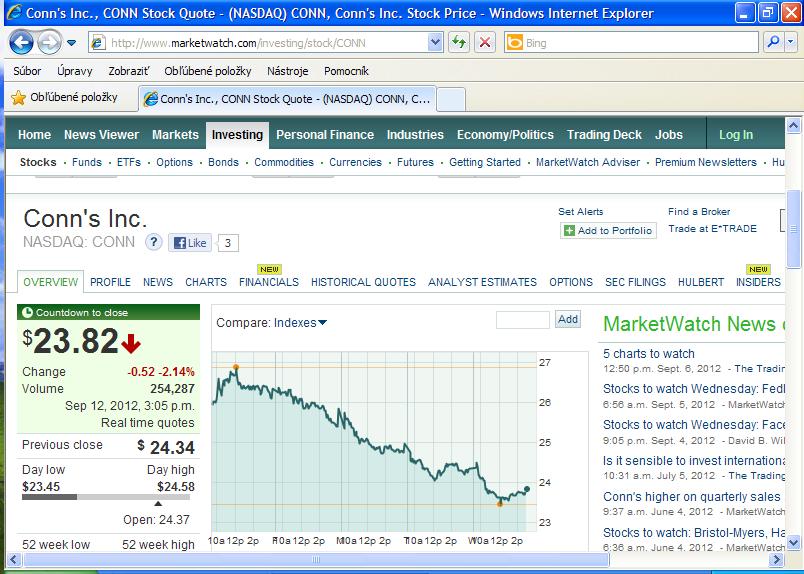
Task: Click Find a Broker link
Action: 699,211
